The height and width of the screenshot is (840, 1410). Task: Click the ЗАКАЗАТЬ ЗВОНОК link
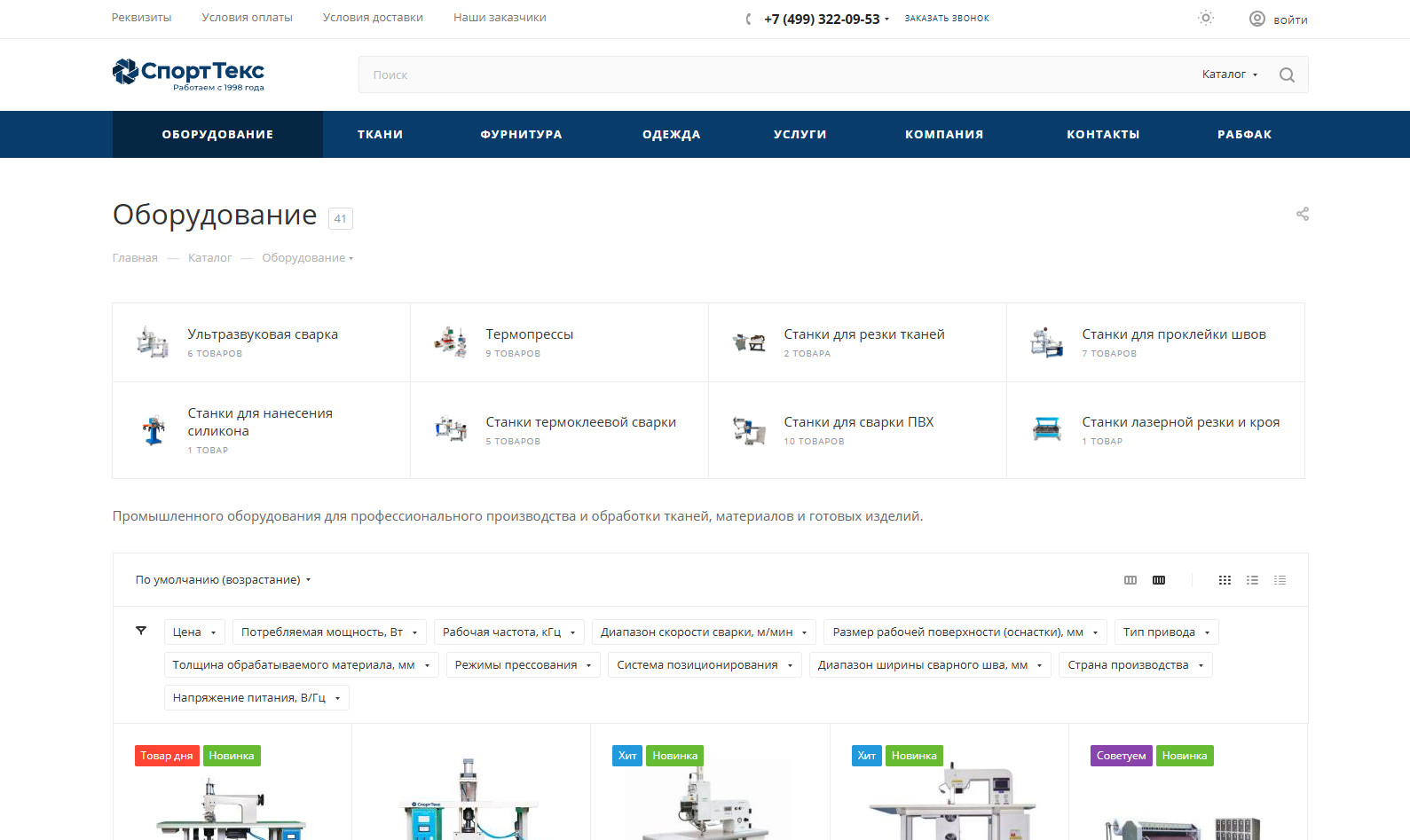click(947, 19)
